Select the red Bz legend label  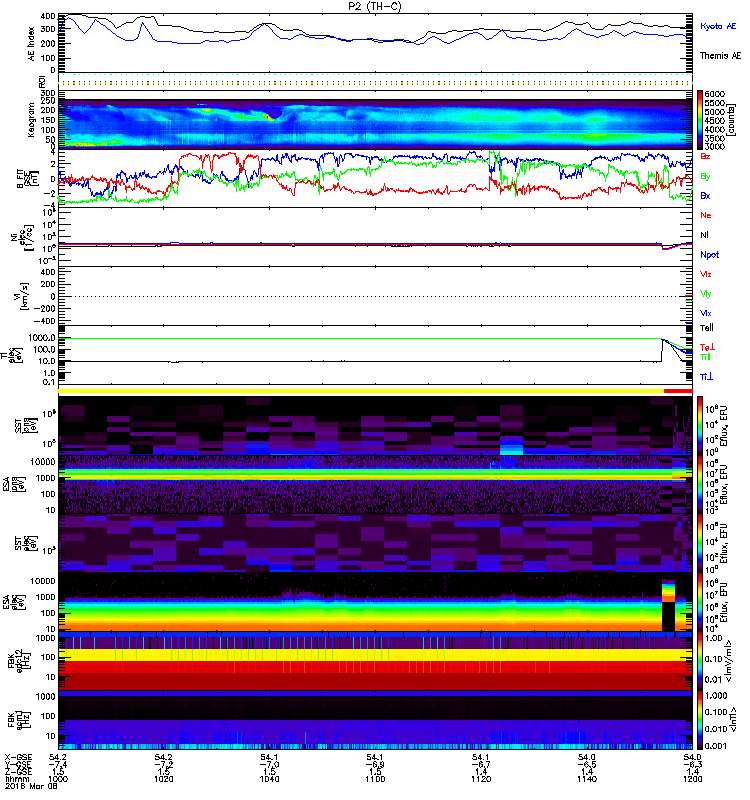click(x=706, y=156)
